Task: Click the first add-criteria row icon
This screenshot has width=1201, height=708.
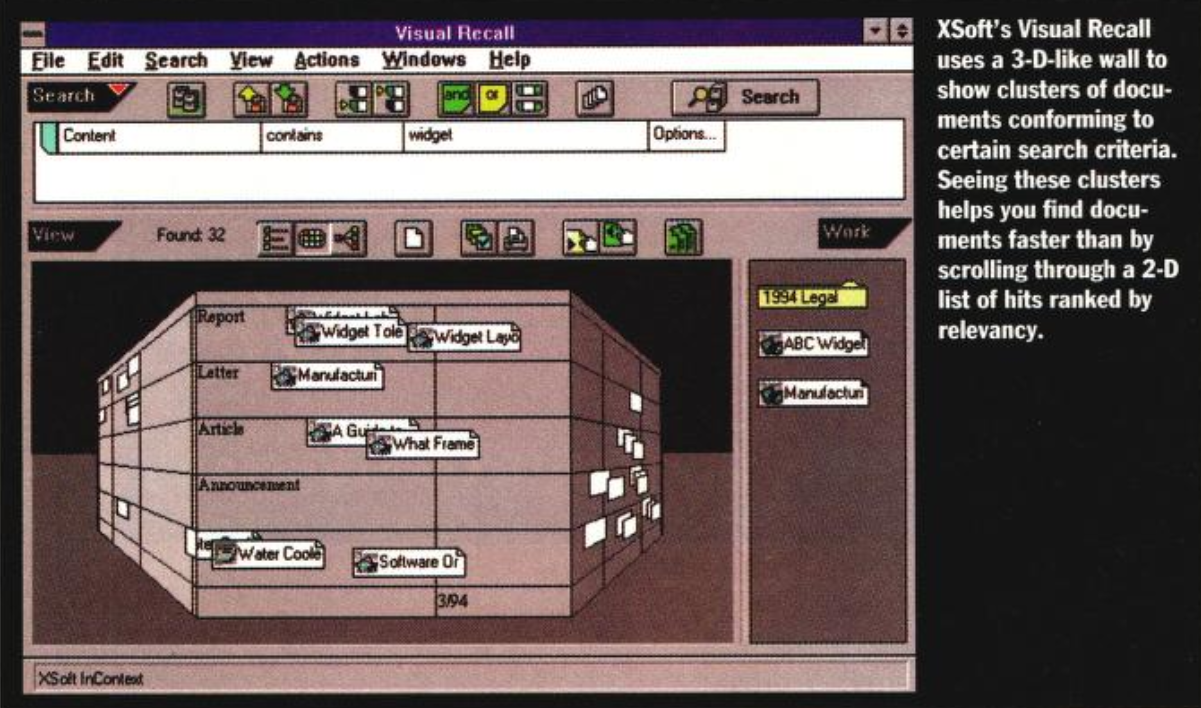Action: (x=351, y=98)
